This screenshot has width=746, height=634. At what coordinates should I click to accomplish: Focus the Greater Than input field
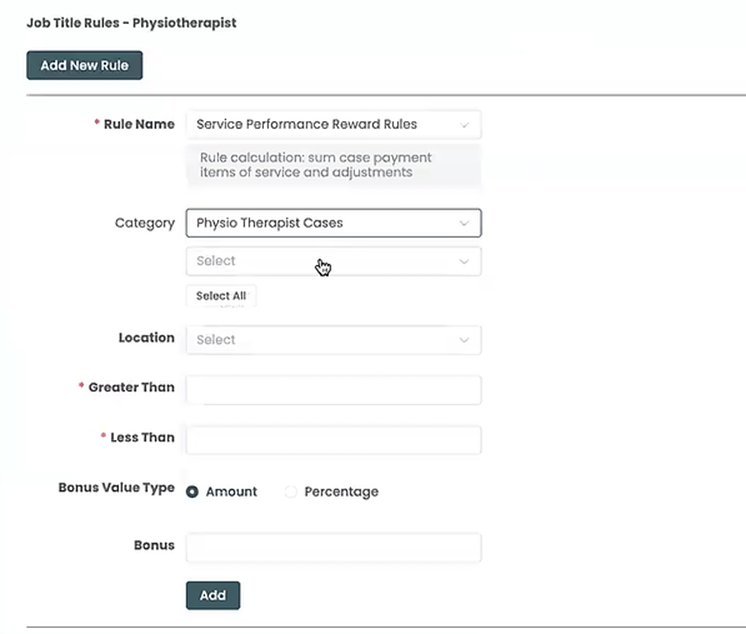pos(333,390)
